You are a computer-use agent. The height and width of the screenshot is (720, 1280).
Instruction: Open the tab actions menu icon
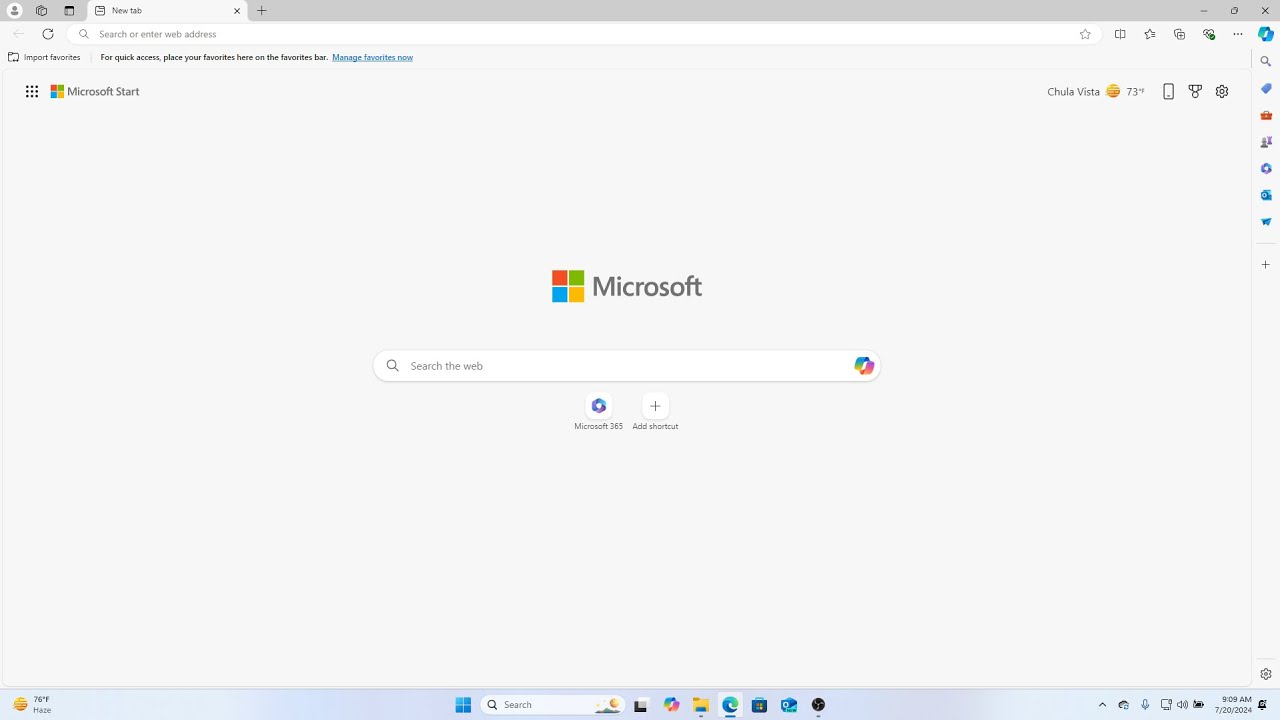69,10
